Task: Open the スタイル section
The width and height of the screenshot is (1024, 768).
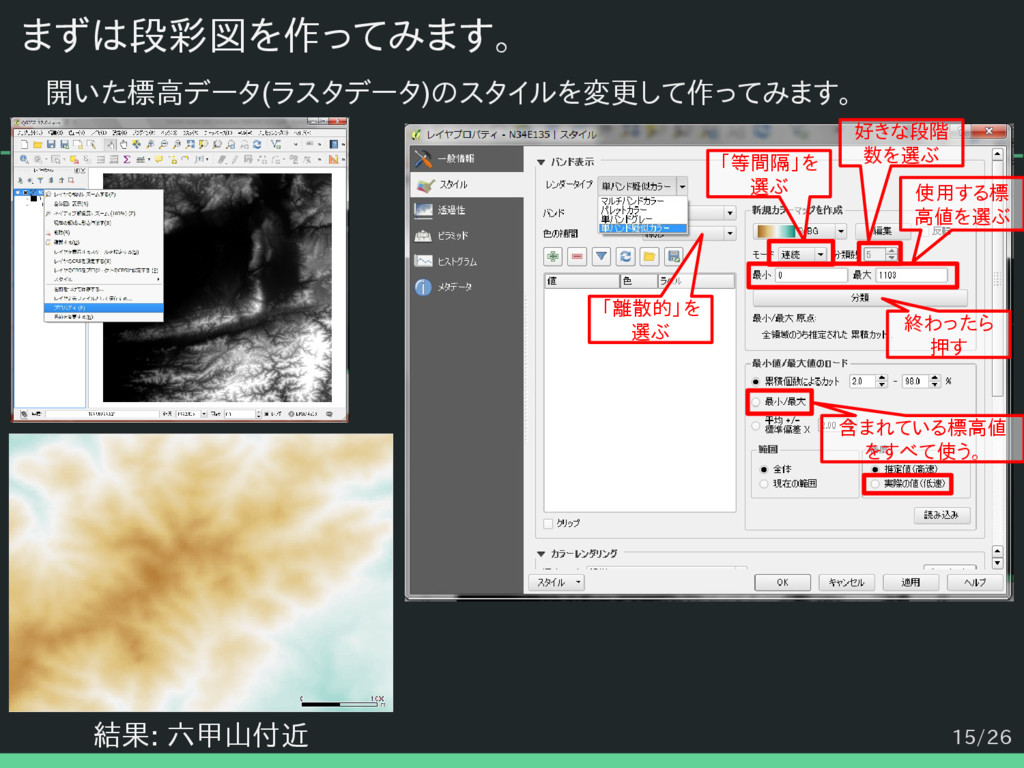Action: pyautogui.click(x=467, y=185)
